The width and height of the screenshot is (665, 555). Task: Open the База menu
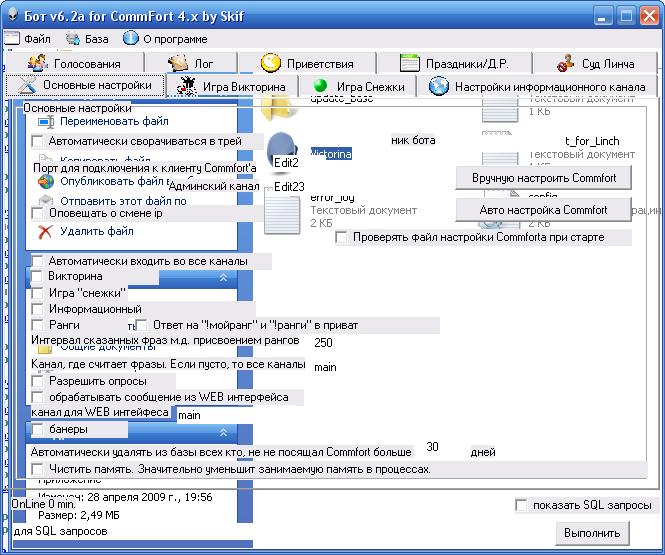(88, 39)
